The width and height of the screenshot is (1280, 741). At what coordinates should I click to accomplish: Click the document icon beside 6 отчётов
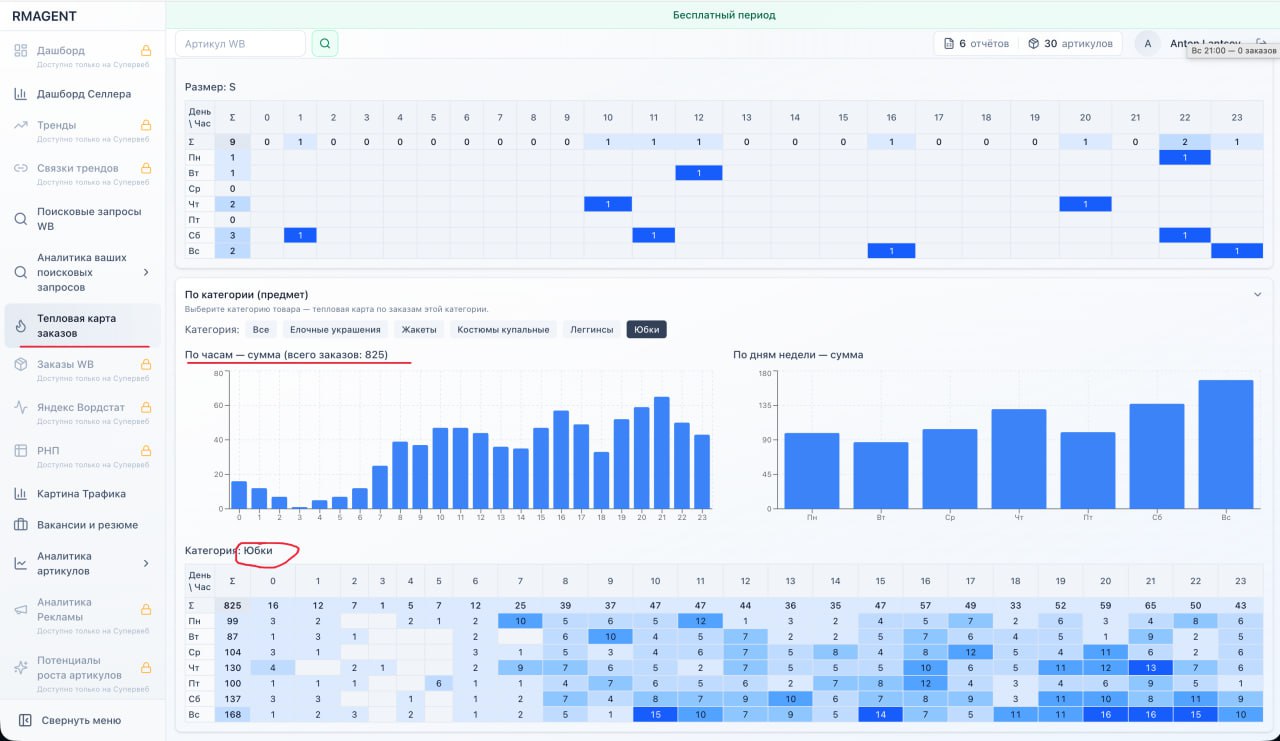point(949,44)
